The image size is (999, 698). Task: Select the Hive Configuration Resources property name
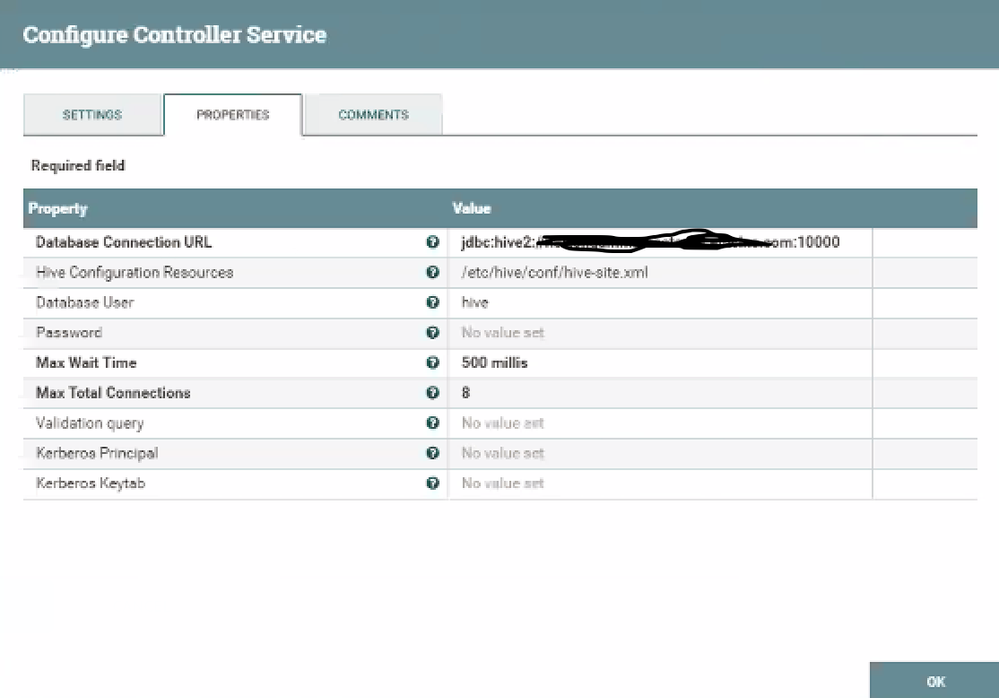[134, 273]
